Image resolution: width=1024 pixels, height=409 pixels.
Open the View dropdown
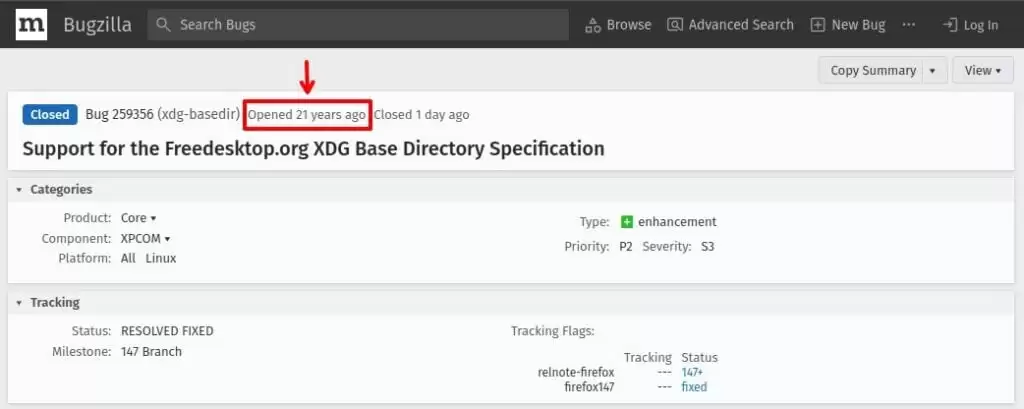[983, 71]
